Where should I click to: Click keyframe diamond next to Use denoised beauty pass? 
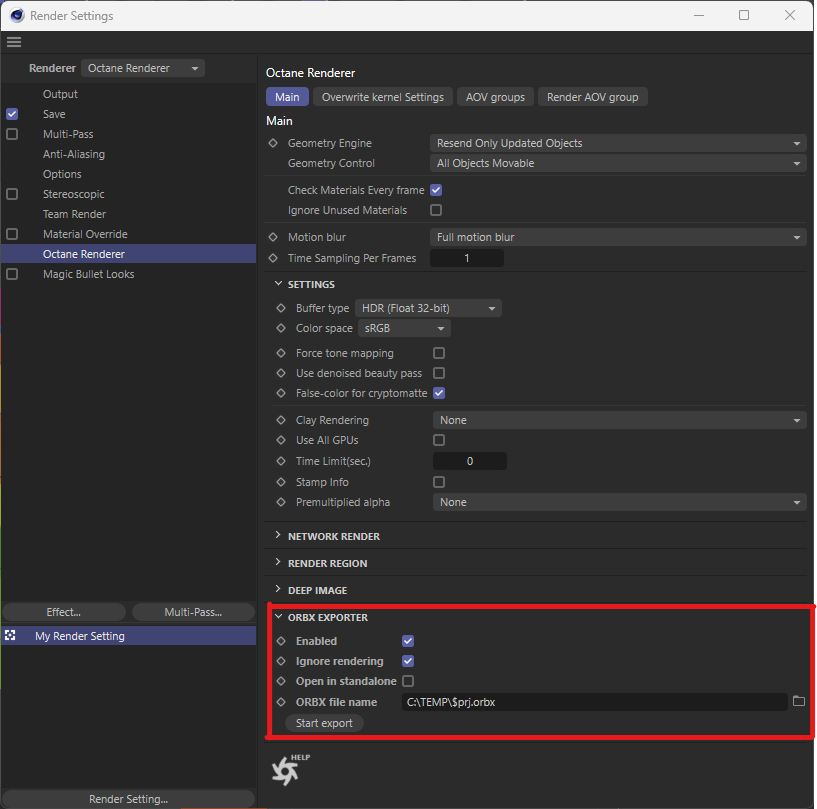click(281, 373)
